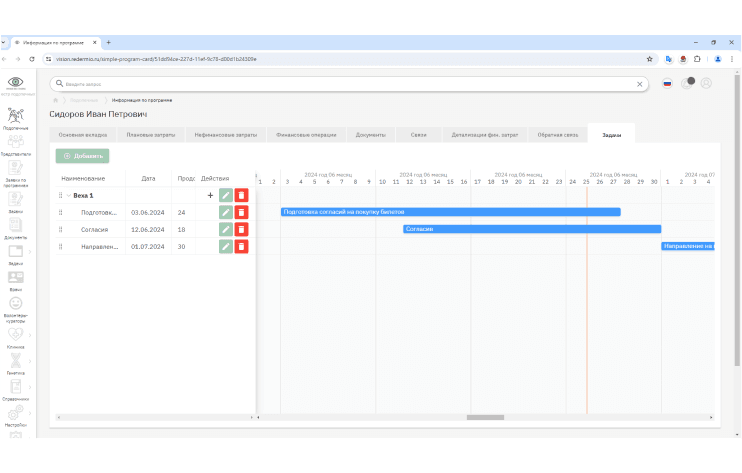Open notifications icon in top bar

pos(688,83)
